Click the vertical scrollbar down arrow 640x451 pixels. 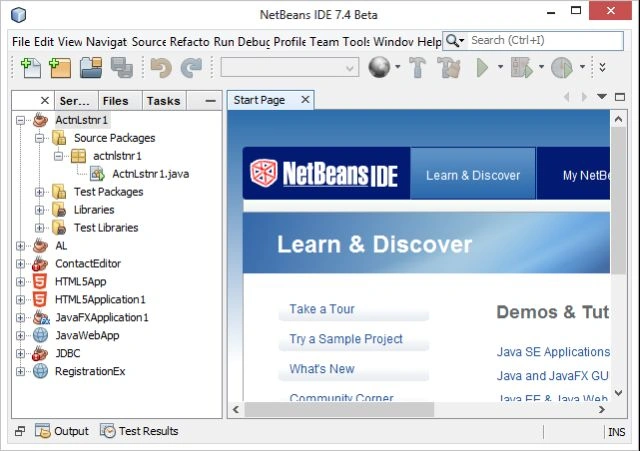618,393
